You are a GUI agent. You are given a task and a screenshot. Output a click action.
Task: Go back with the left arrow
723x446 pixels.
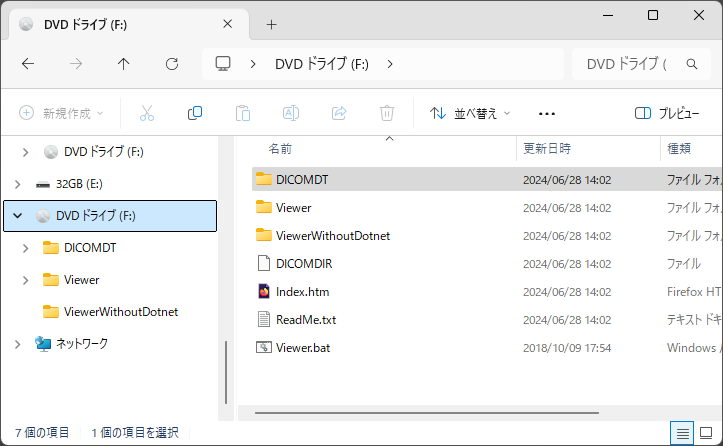[x=28, y=64]
